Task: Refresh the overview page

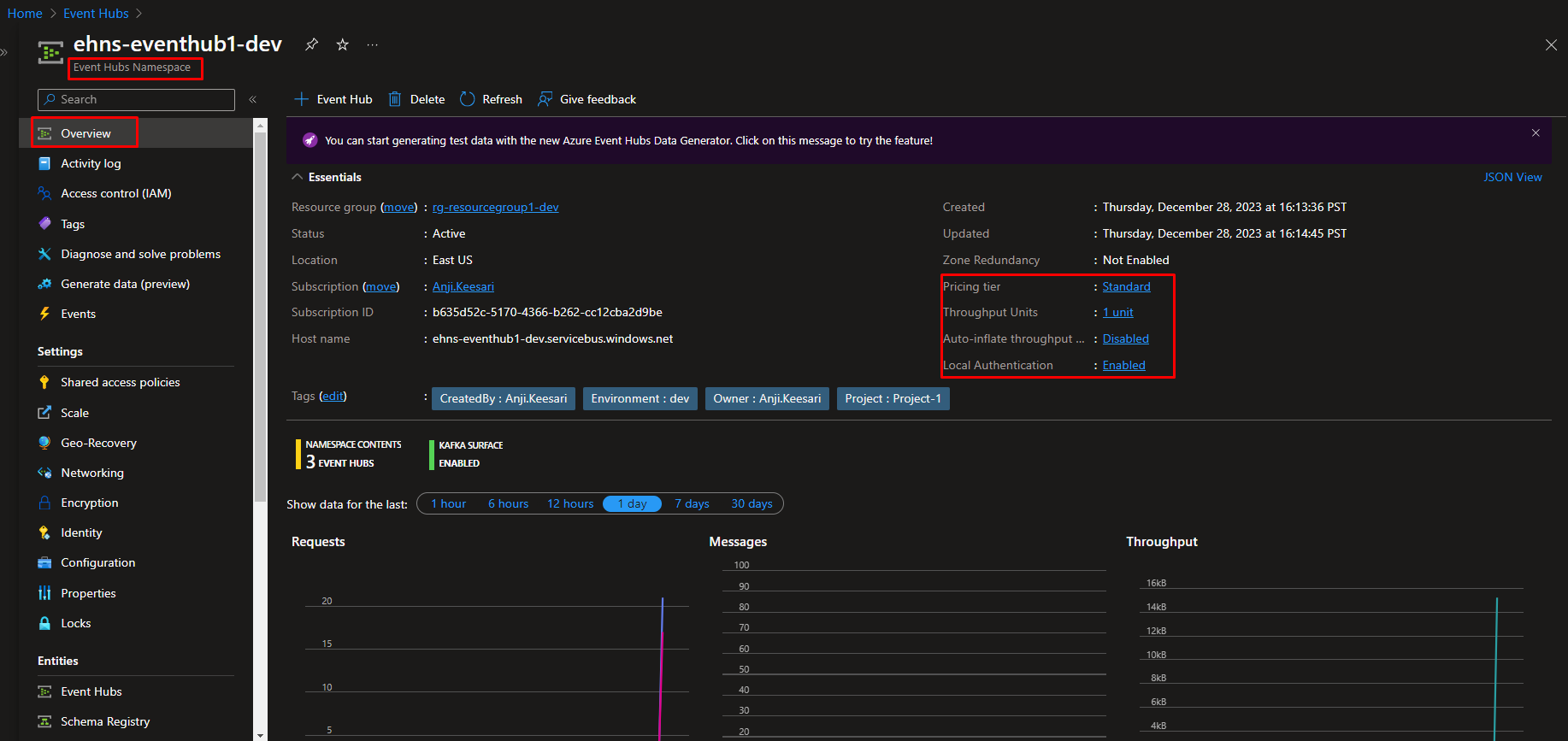Action: (492, 99)
